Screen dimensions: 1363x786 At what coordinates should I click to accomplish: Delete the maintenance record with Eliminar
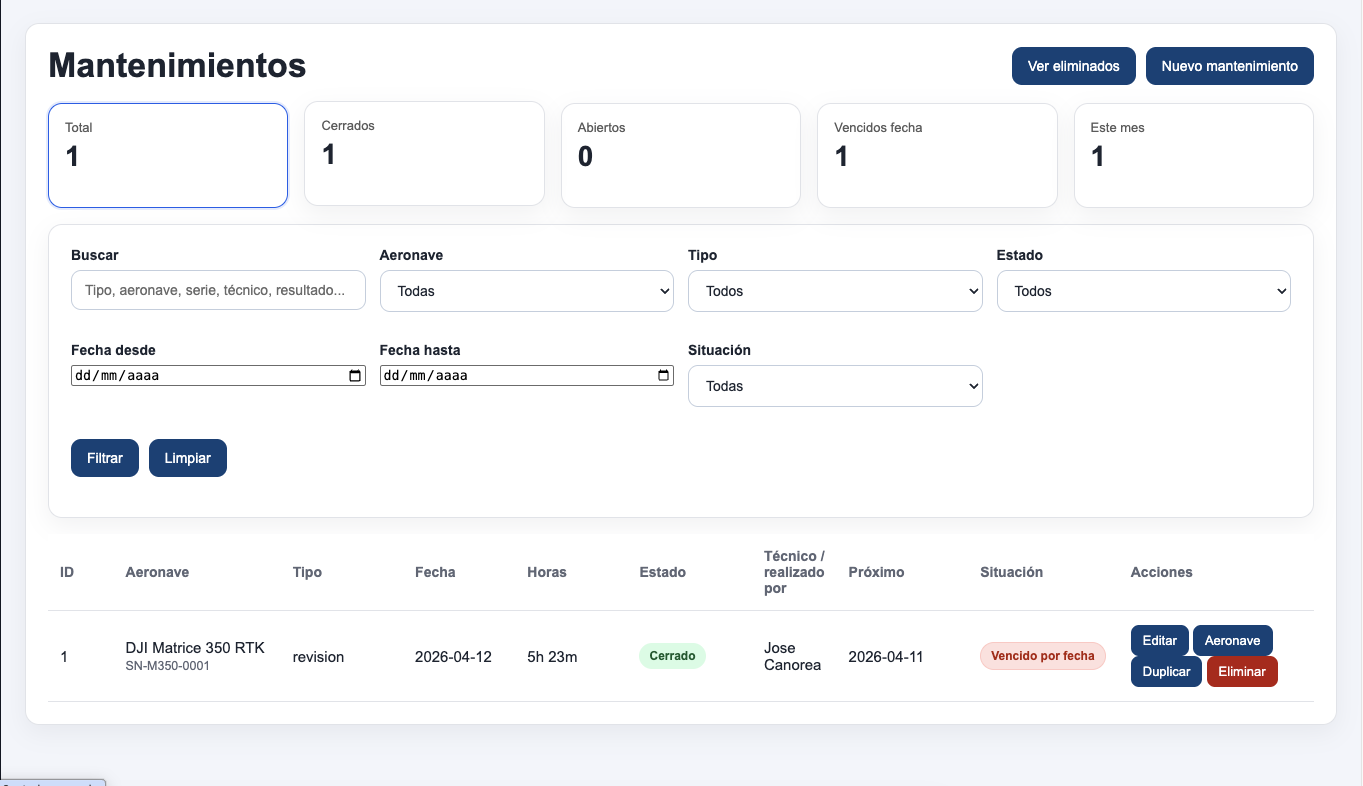[1242, 671]
